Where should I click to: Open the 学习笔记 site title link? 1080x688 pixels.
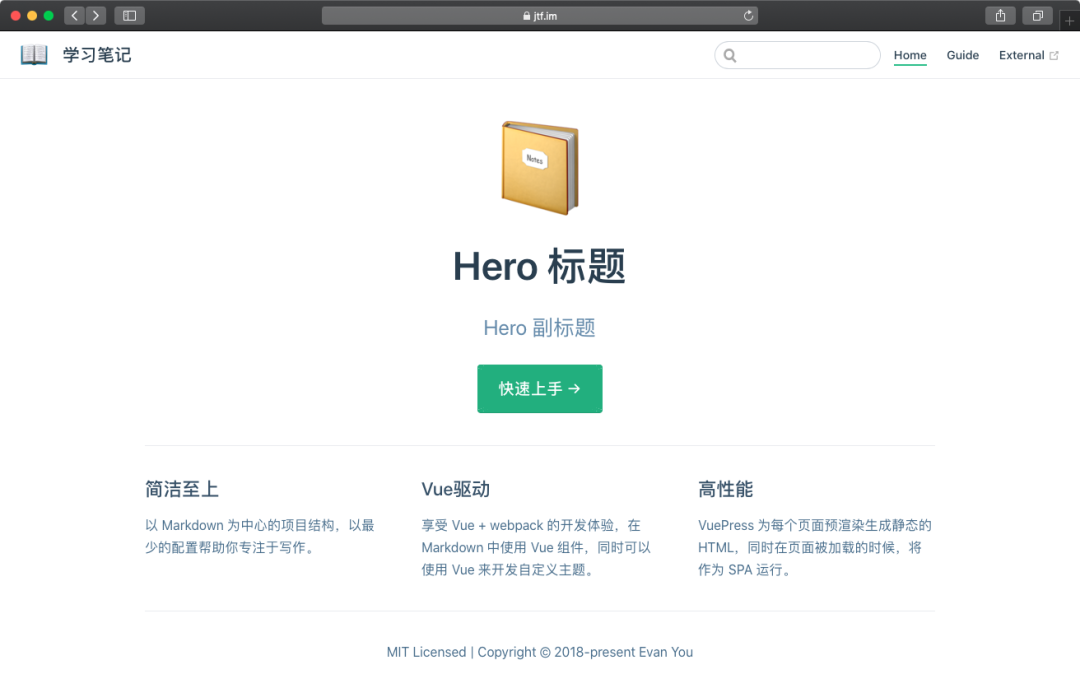pyautogui.click(x=97, y=55)
